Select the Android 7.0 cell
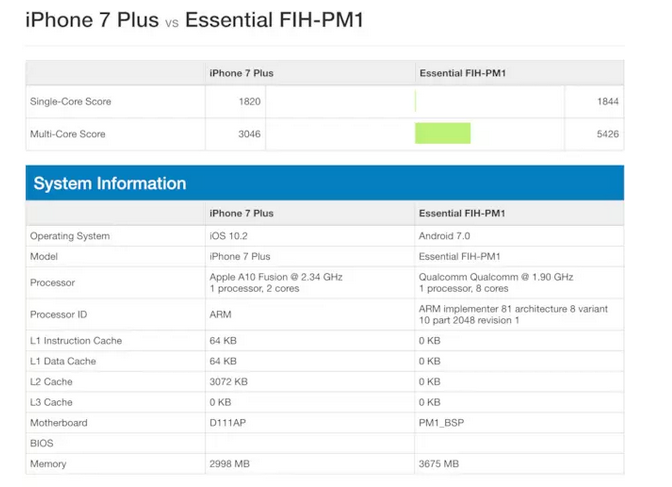Viewport: 672px width, 487px height. coord(444,236)
